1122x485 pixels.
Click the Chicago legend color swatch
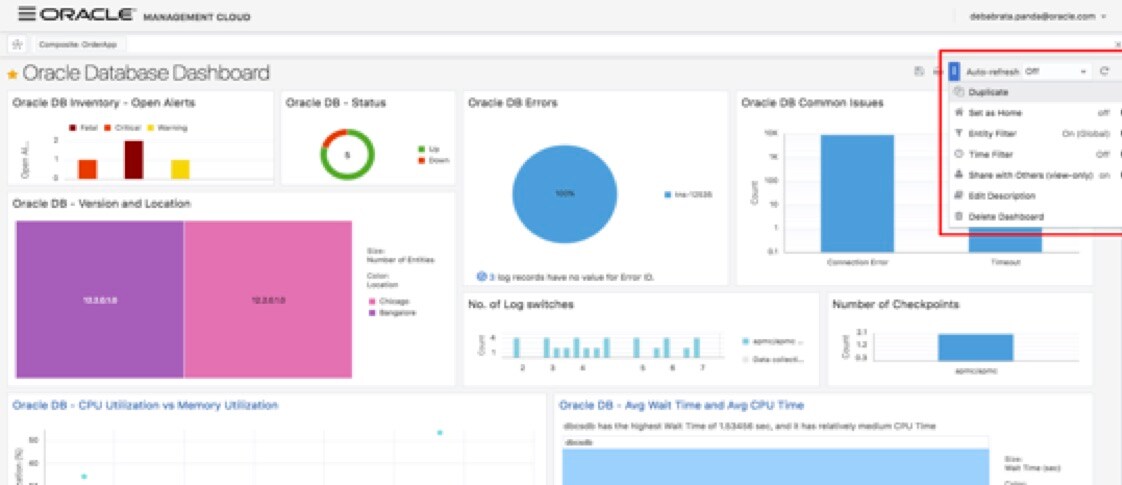371,301
